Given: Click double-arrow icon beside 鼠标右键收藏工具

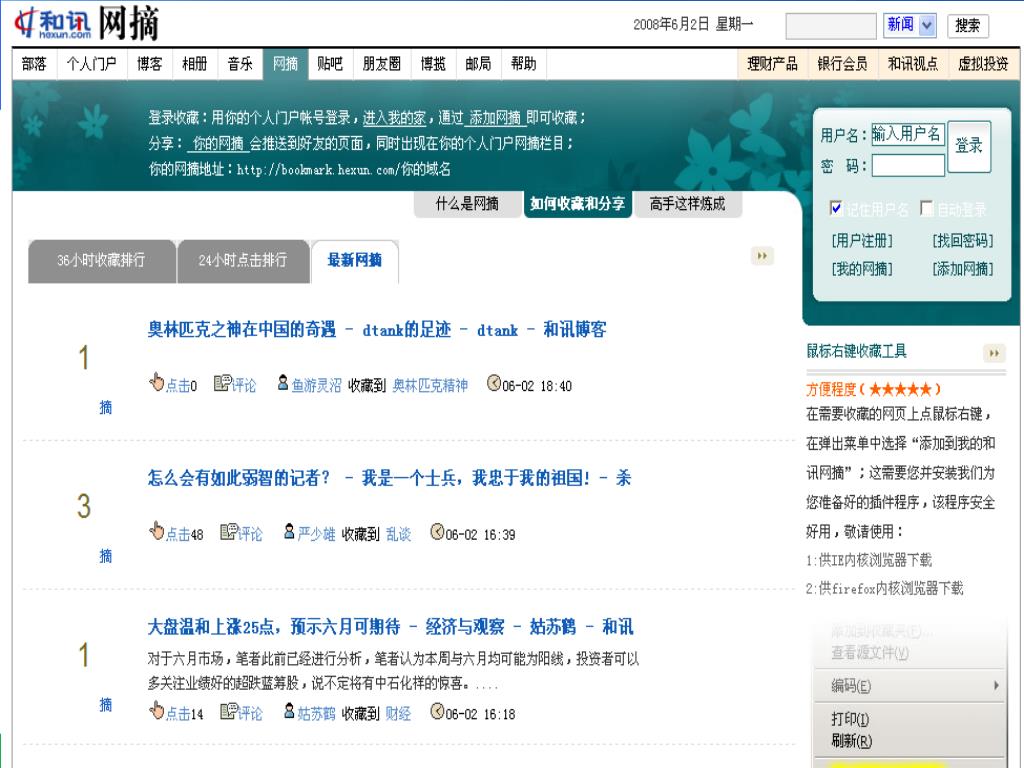Looking at the screenshot, I should tap(994, 353).
